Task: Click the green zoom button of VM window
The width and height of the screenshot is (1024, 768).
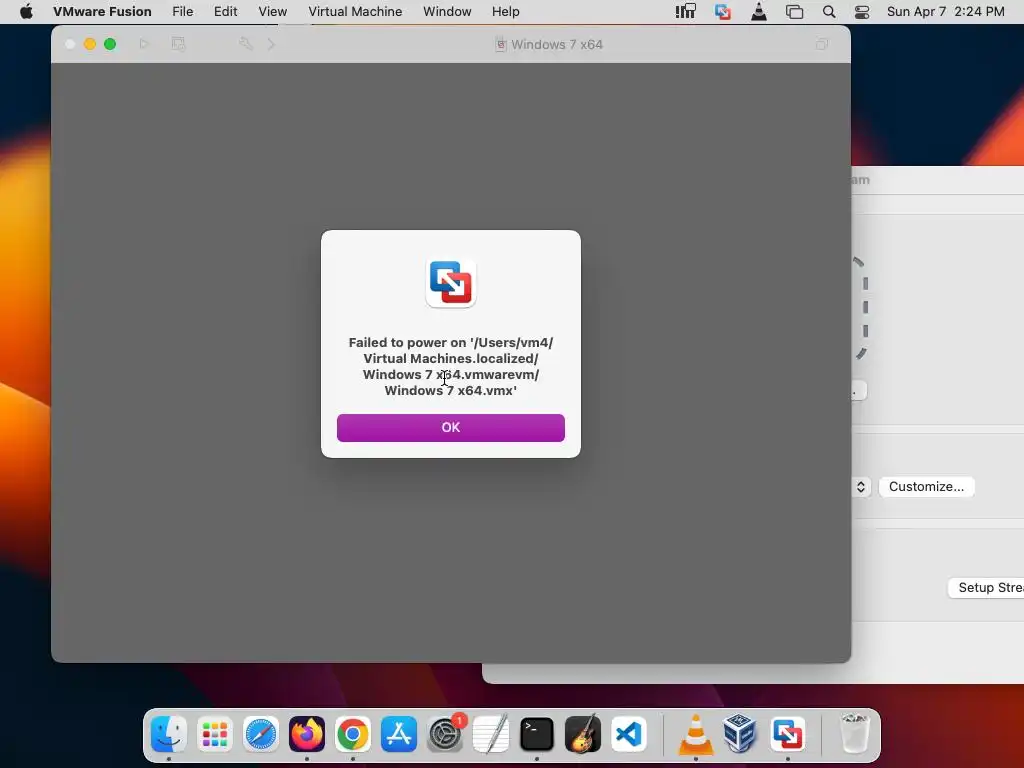Action: coord(110,44)
